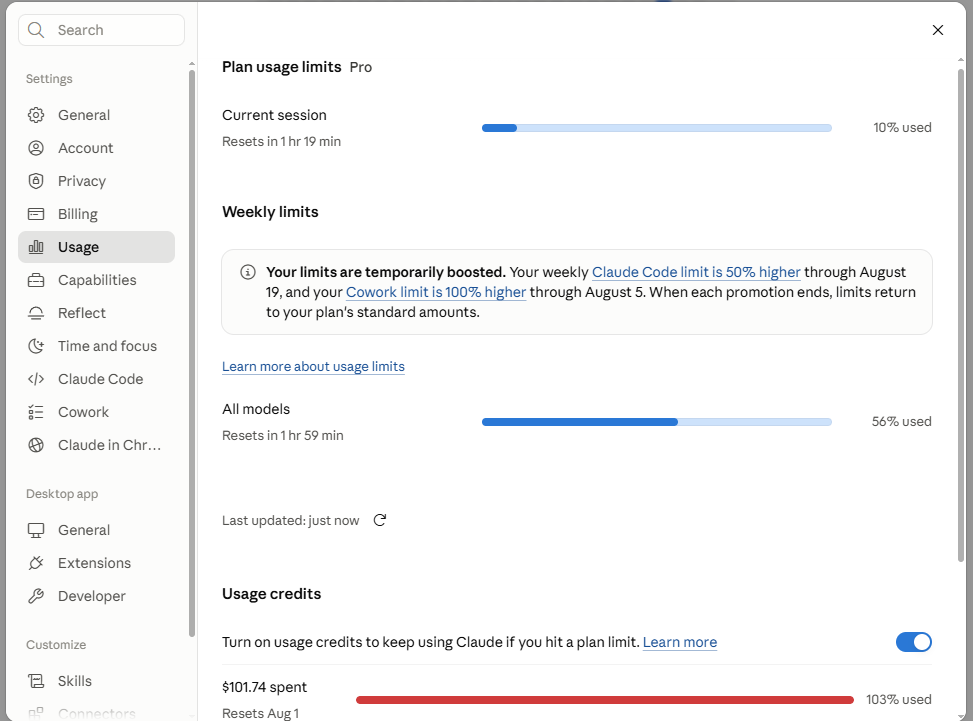
Task: Open 'Learn more about usage limits' link
Action: (x=313, y=366)
